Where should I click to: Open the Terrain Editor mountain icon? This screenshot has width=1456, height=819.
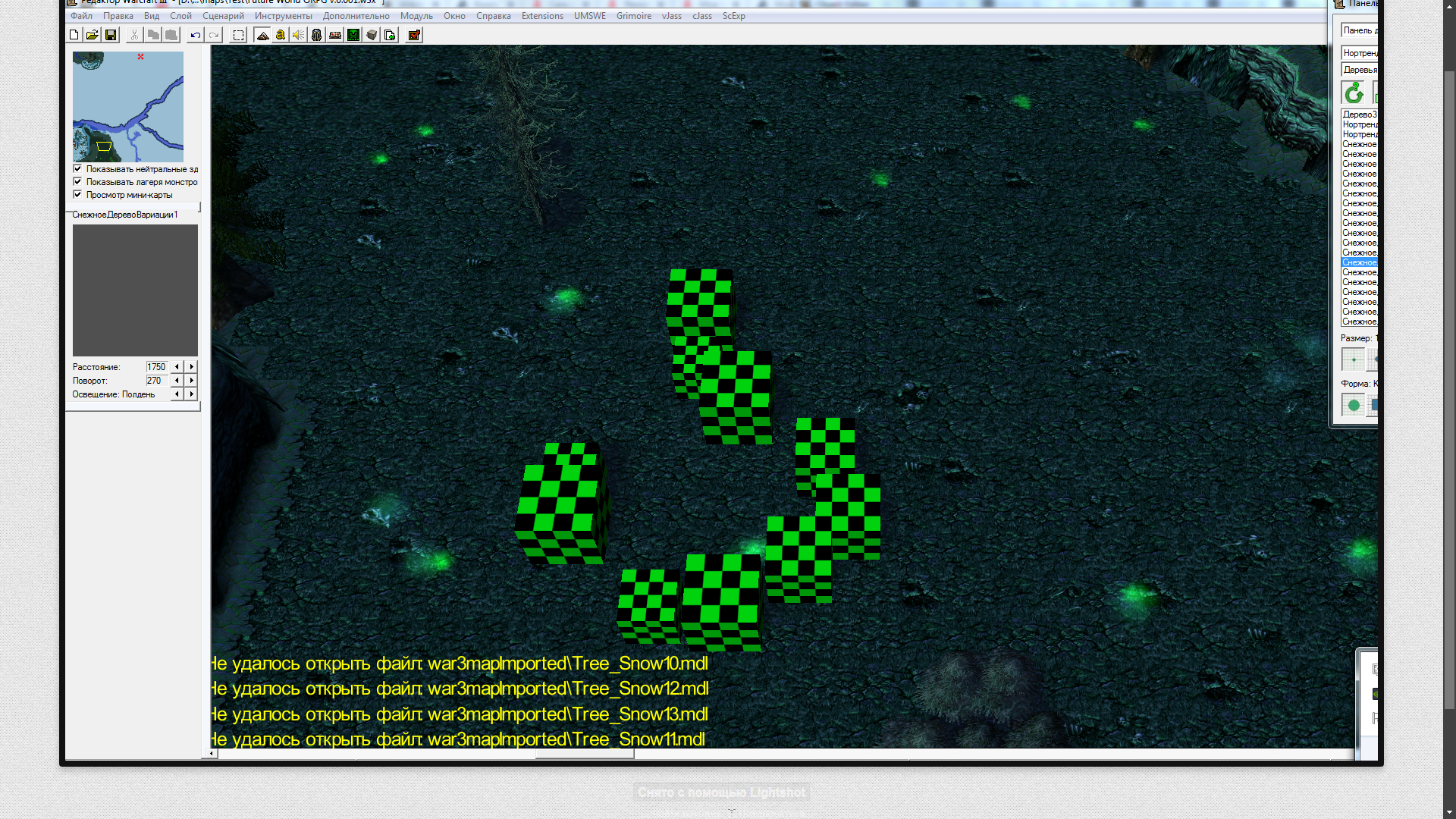coord(262,35)
